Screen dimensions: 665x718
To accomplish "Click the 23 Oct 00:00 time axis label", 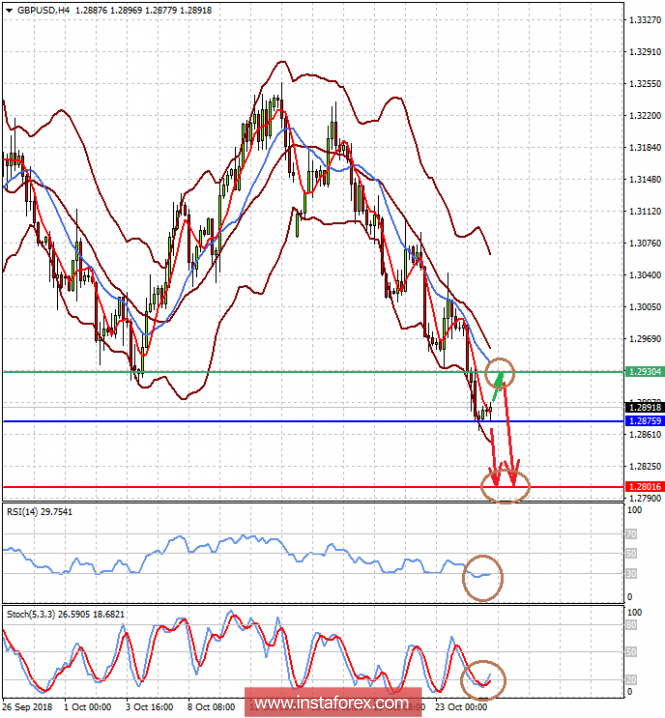I will (461, 707).
